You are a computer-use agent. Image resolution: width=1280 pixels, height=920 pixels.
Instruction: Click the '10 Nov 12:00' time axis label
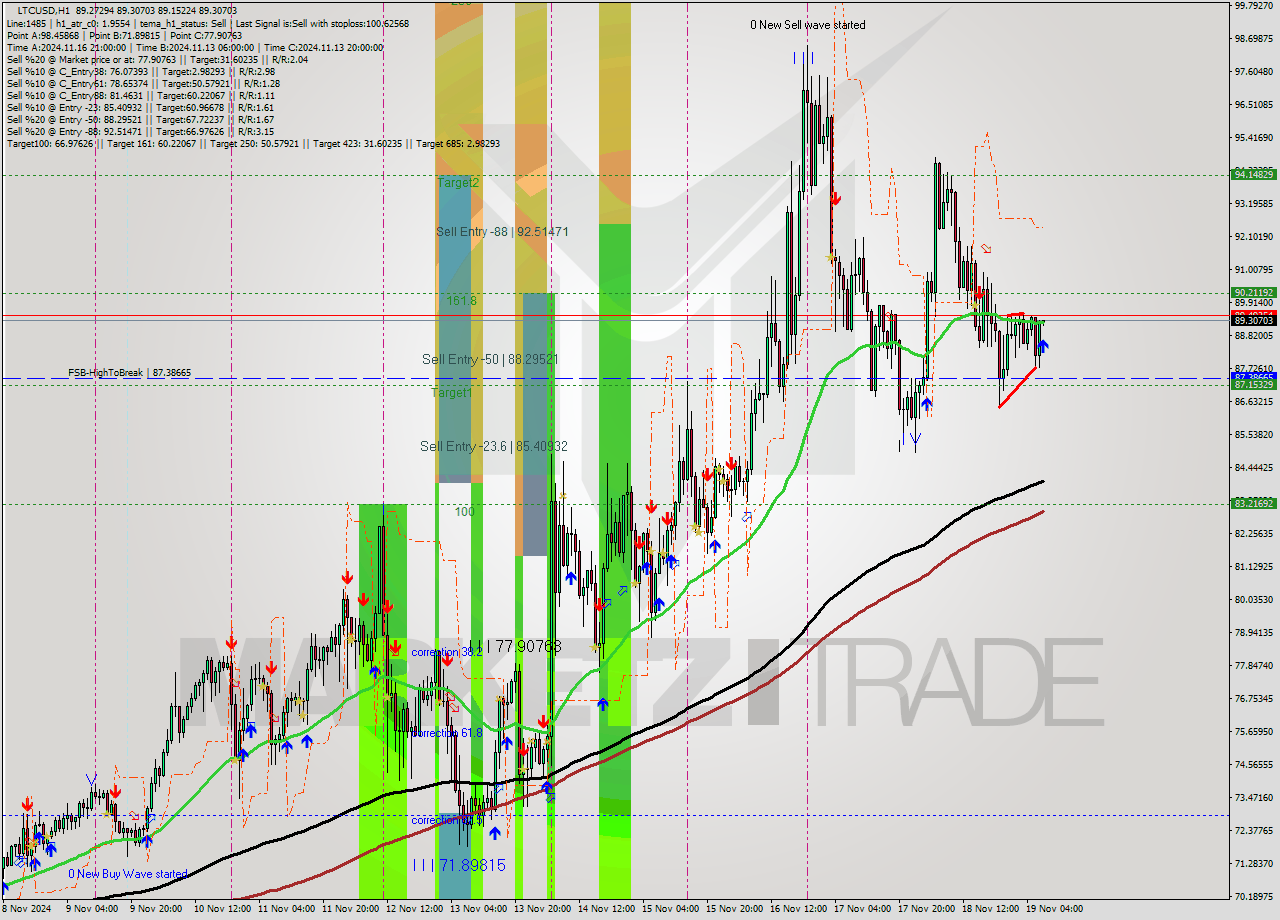click(x=223, y=910)
